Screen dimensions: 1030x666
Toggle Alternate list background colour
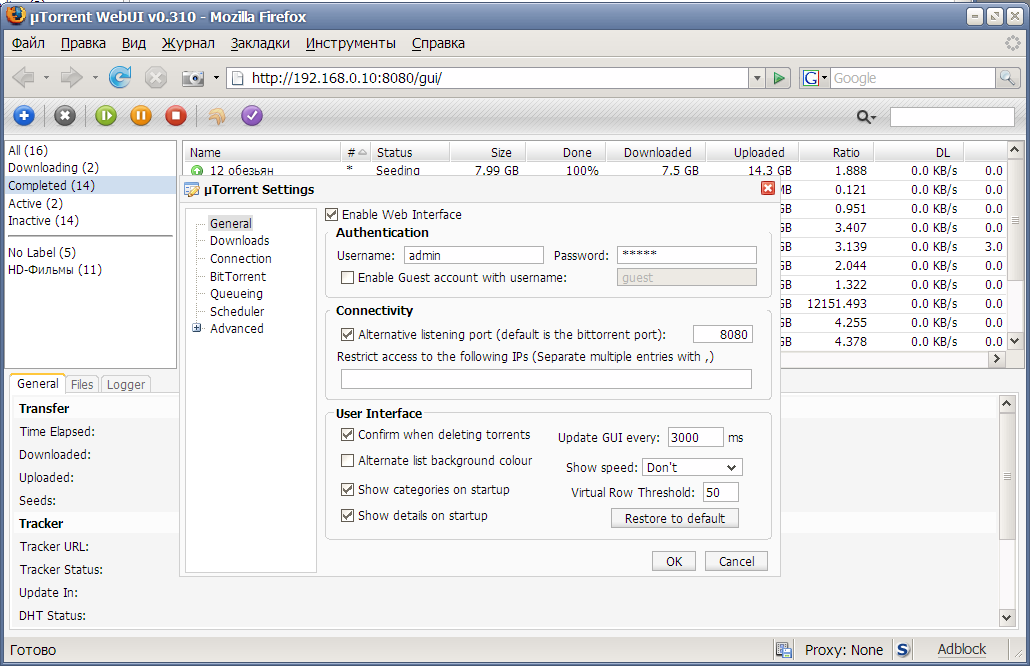click(x=348, y=461)
